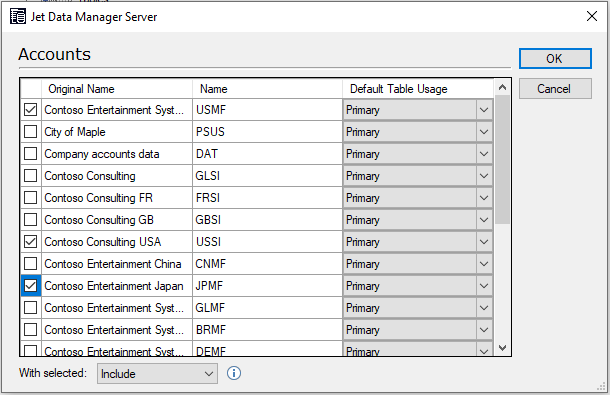The height and width of the screenshot is (395, 610).
Task: Open the table usage dropdown for GBSI
Action: 484,220
